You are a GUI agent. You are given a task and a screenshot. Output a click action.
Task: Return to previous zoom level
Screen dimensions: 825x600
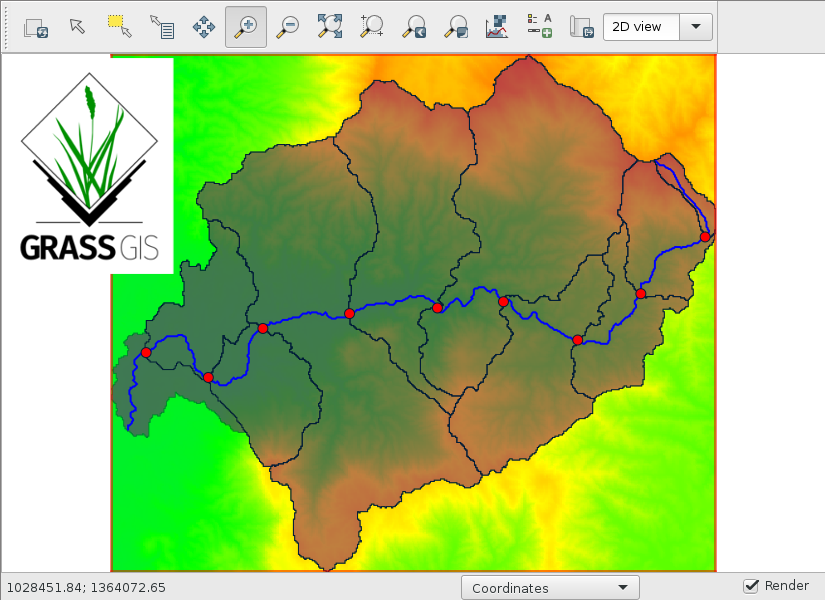414,27
